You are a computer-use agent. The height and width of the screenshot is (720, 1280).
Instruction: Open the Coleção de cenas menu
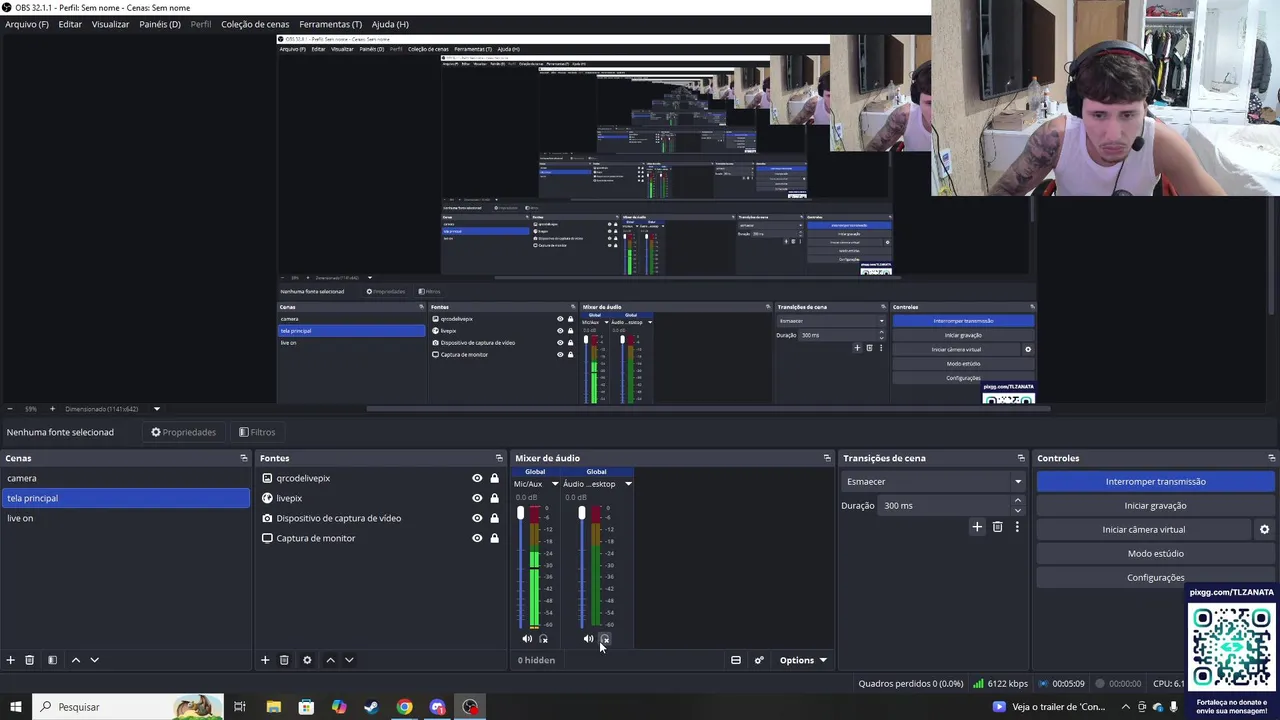coord(255,24)
